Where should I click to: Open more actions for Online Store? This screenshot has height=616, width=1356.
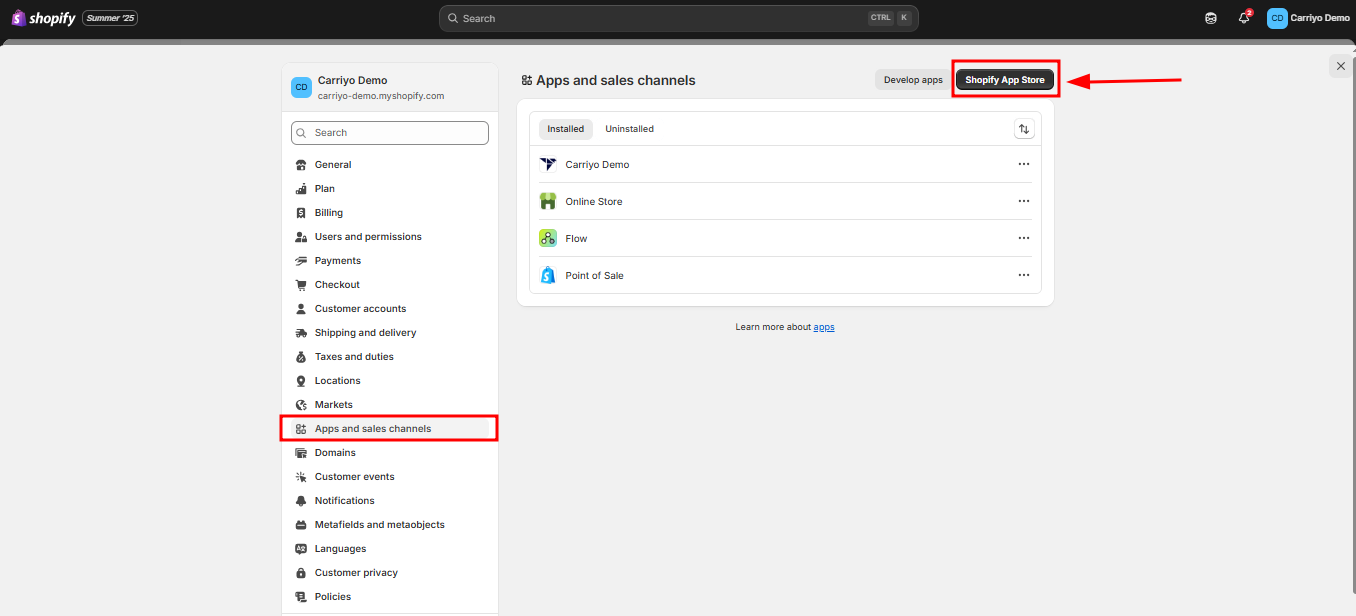tap(1024, 201)
